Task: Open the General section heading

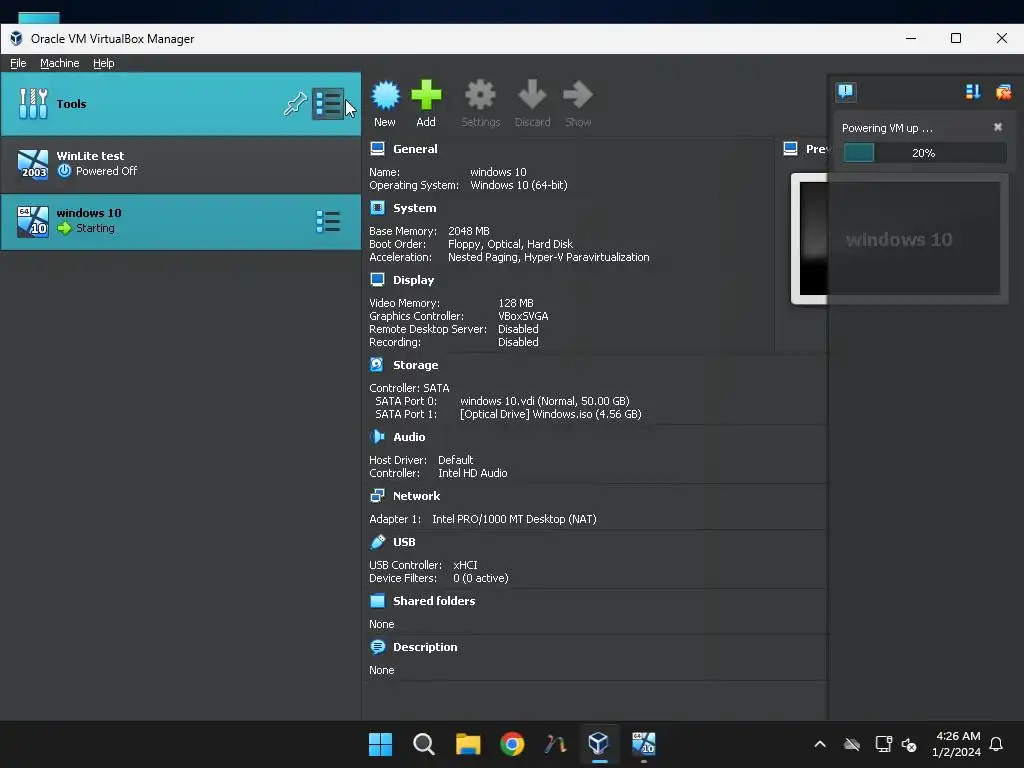Action: point(415,149)
